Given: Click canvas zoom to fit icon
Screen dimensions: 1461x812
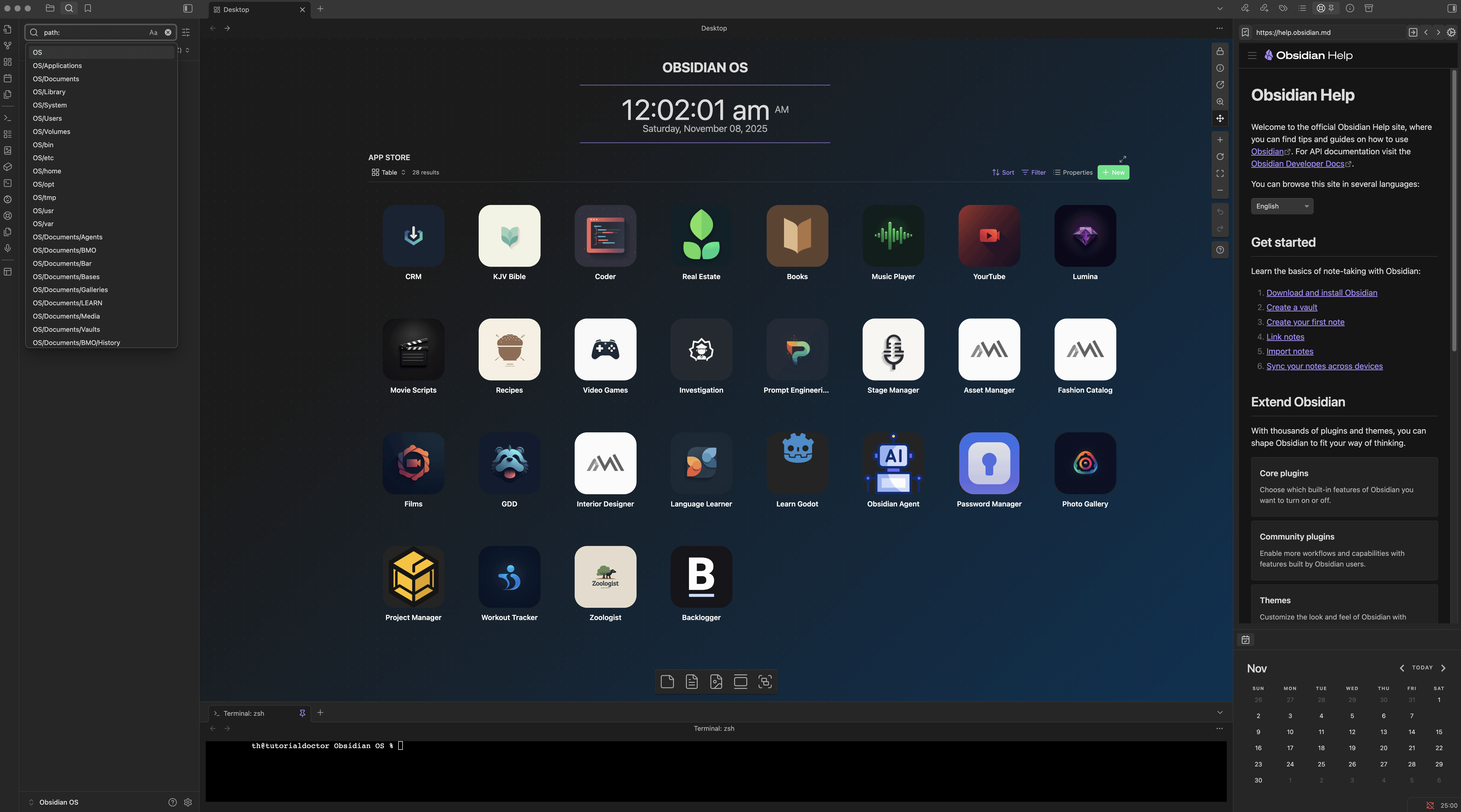Looking at the screenshot, I should (1219, 173).
